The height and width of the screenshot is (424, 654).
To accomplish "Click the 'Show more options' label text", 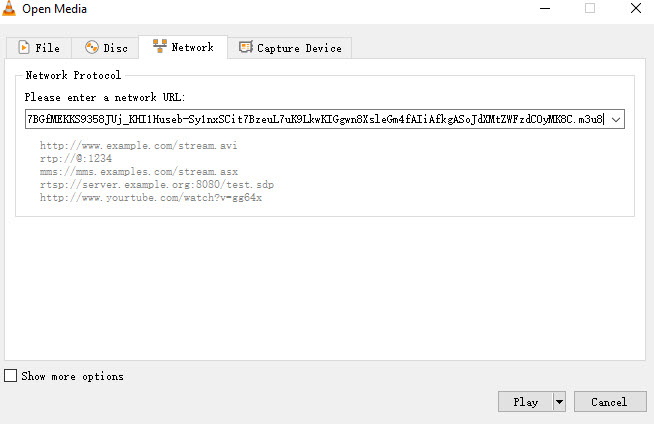I will pyautogui.click(x=72, y=376).
